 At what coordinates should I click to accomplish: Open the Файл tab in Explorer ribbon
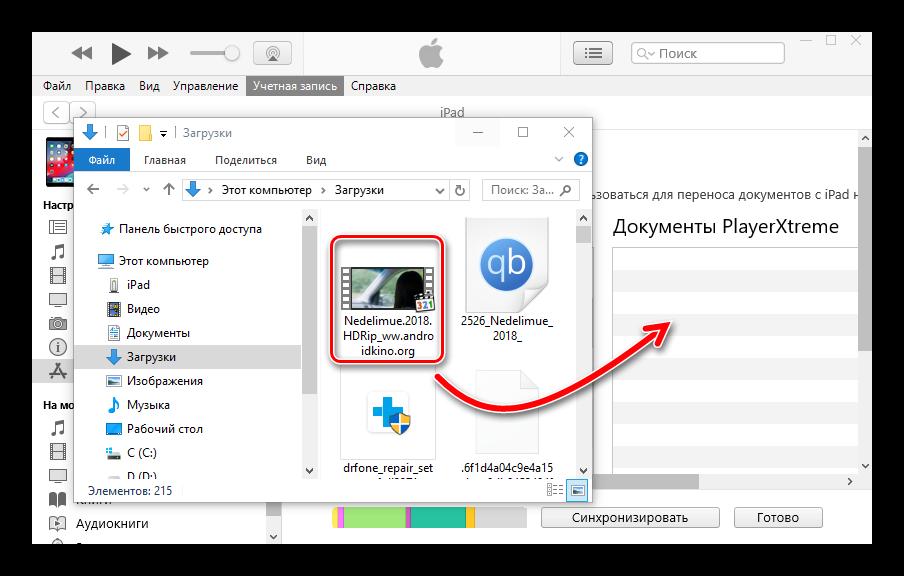(x=101, y=160)
